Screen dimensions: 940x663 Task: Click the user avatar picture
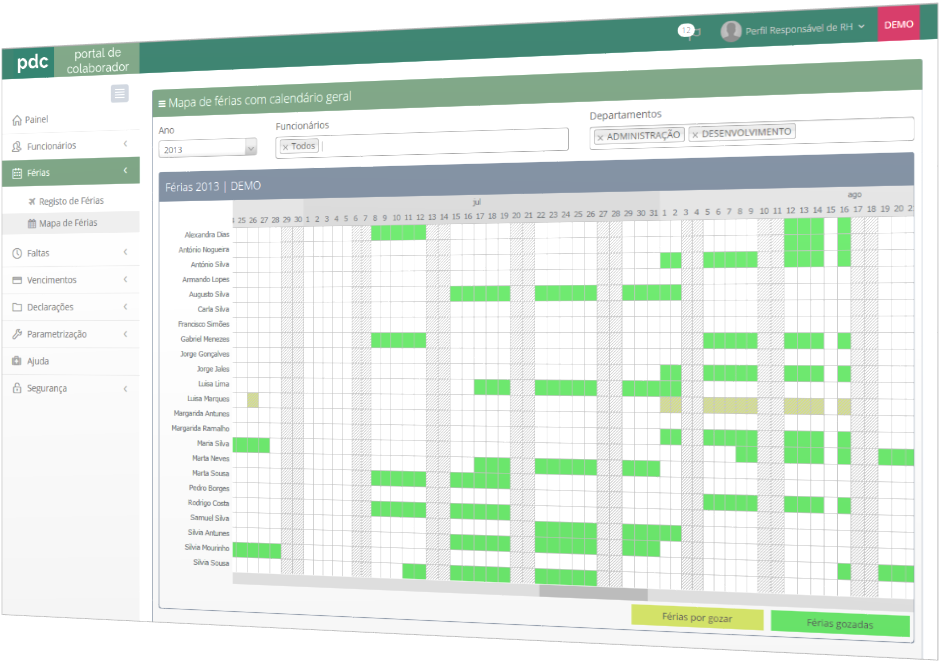[x=731, y=31]
